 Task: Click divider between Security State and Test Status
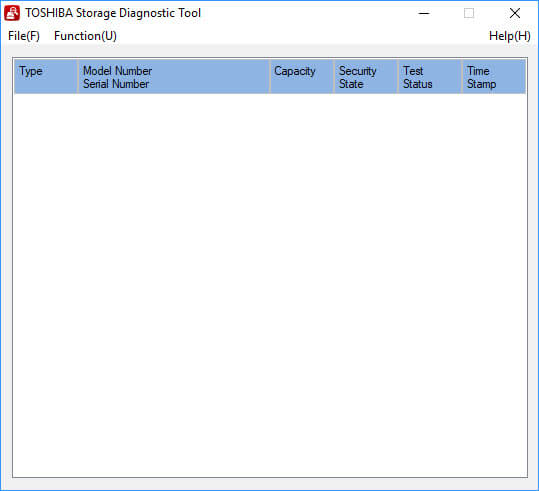click(x=398, y=76)
